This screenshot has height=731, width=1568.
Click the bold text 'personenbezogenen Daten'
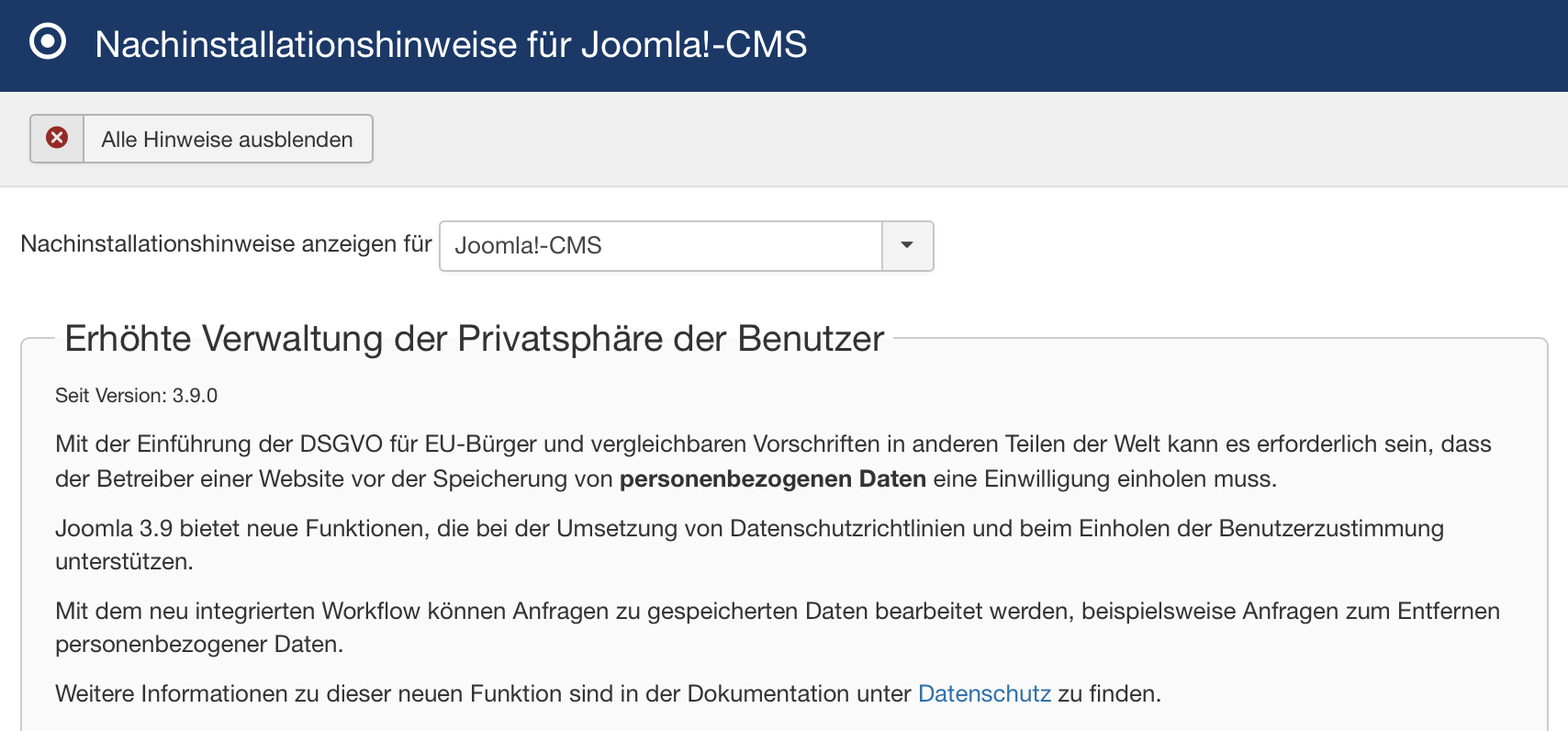coord(772,478)
